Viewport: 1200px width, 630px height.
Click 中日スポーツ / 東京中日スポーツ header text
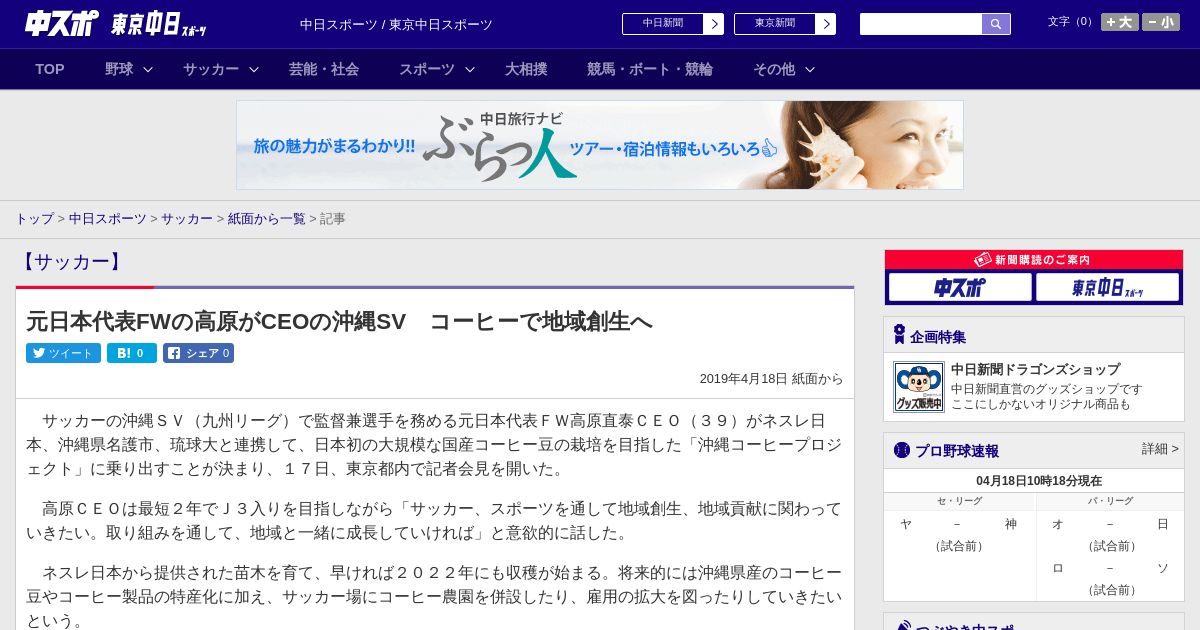click(x=396, y=25)
